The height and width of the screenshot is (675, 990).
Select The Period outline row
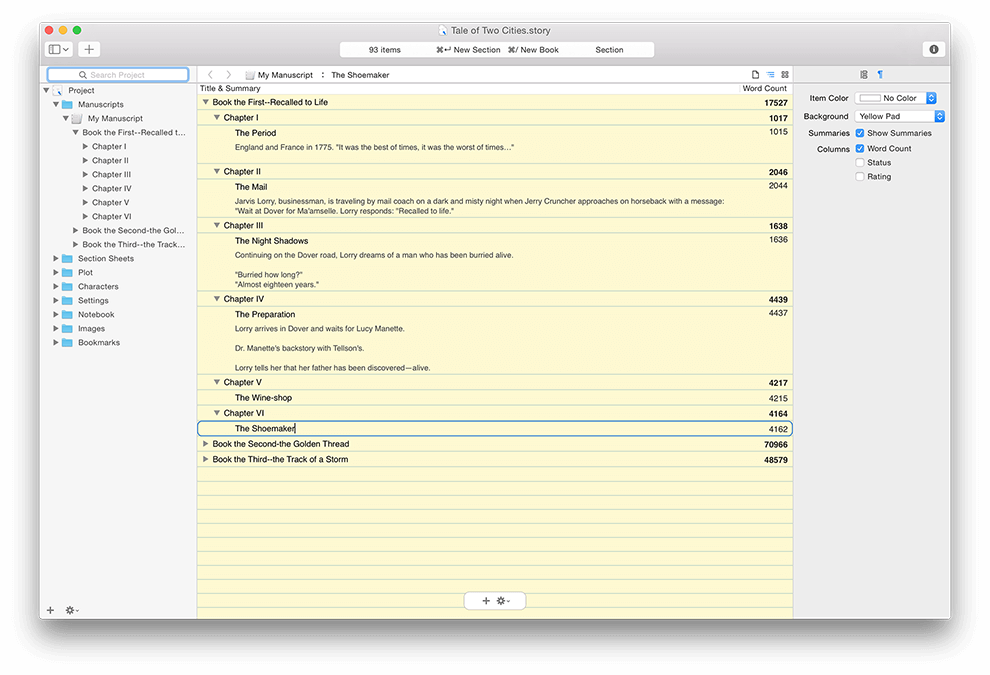click(x=495, y=144)
